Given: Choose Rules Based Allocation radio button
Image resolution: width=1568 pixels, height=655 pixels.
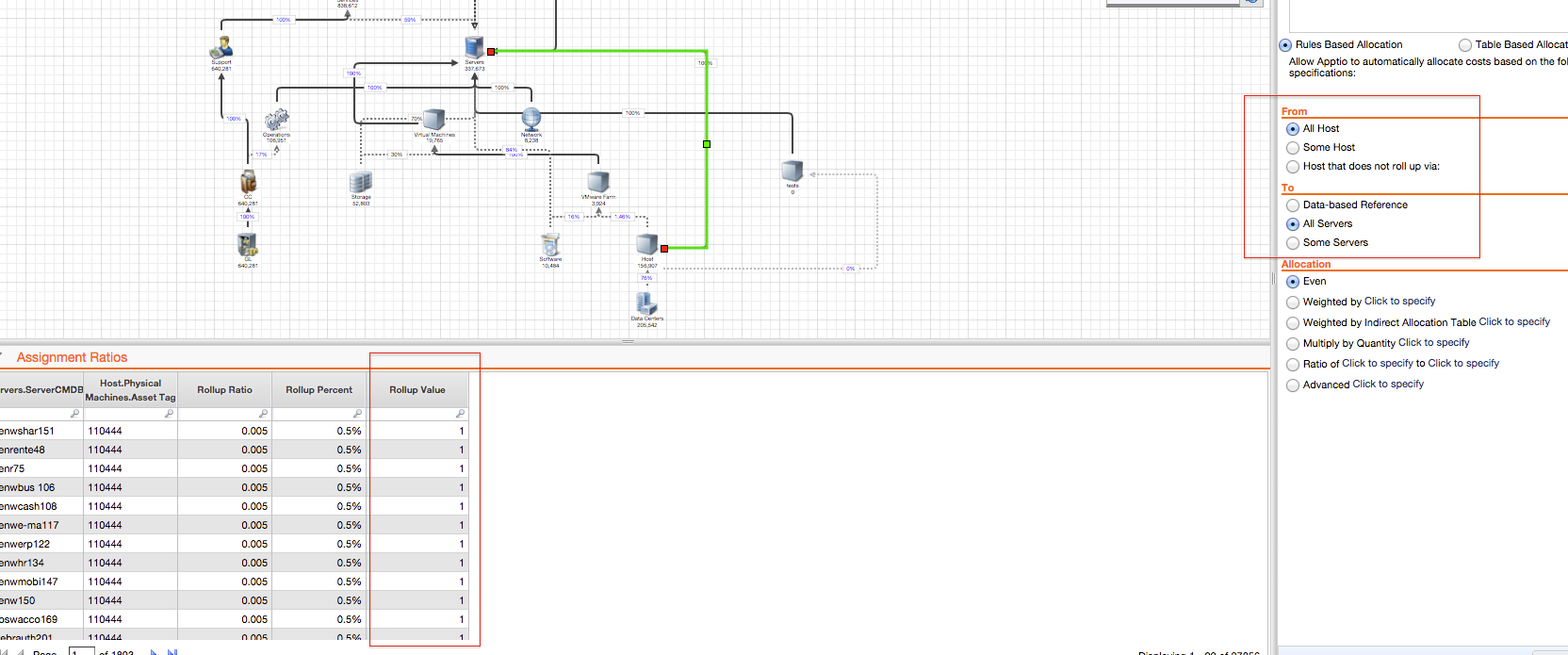Looking at the screenshot, I should pyautogui.click(x=1285, y=45).
